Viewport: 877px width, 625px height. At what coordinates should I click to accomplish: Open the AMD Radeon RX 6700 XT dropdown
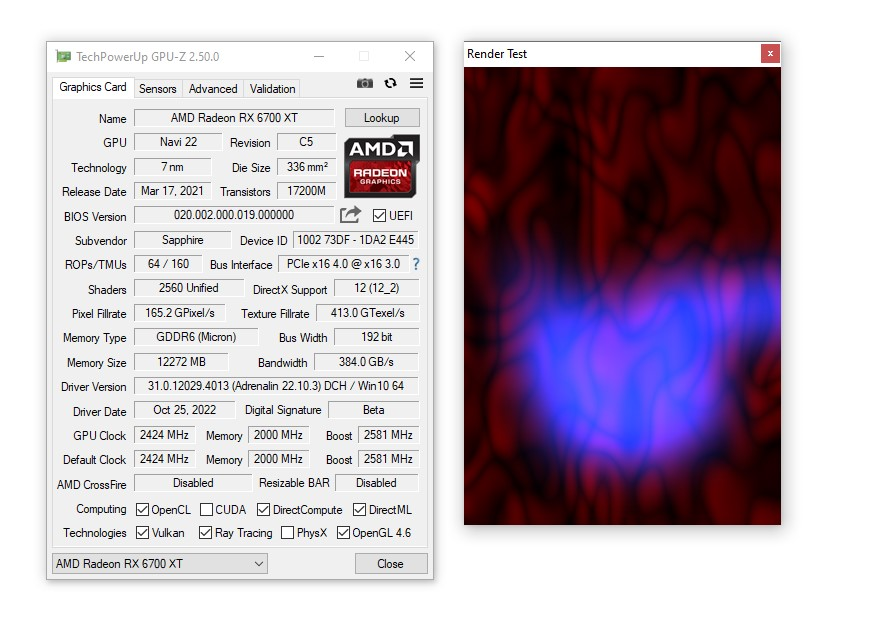point(159,563)
